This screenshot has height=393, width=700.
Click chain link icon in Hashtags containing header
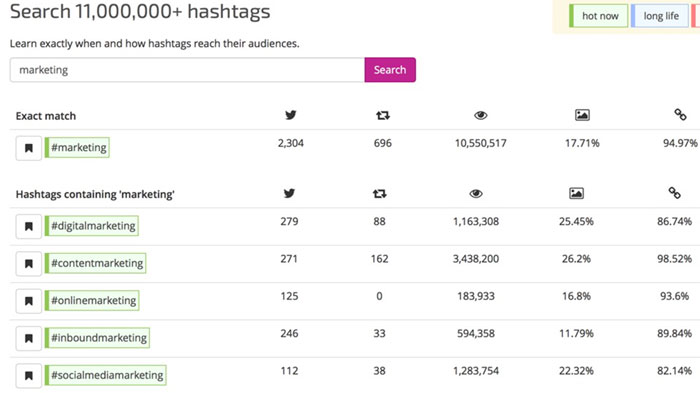(674, 193)
